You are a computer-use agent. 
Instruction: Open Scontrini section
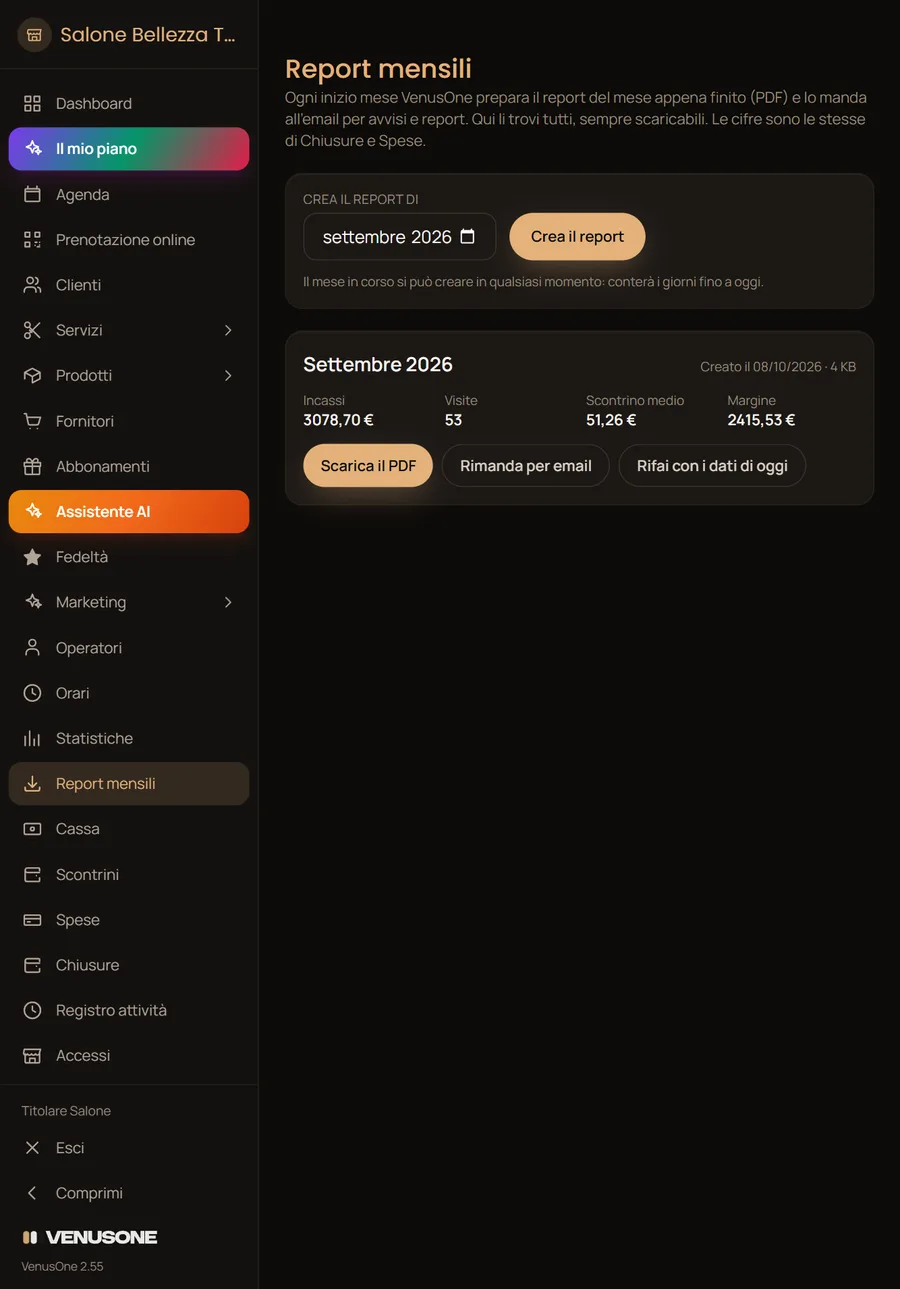(x=129, y=875)
